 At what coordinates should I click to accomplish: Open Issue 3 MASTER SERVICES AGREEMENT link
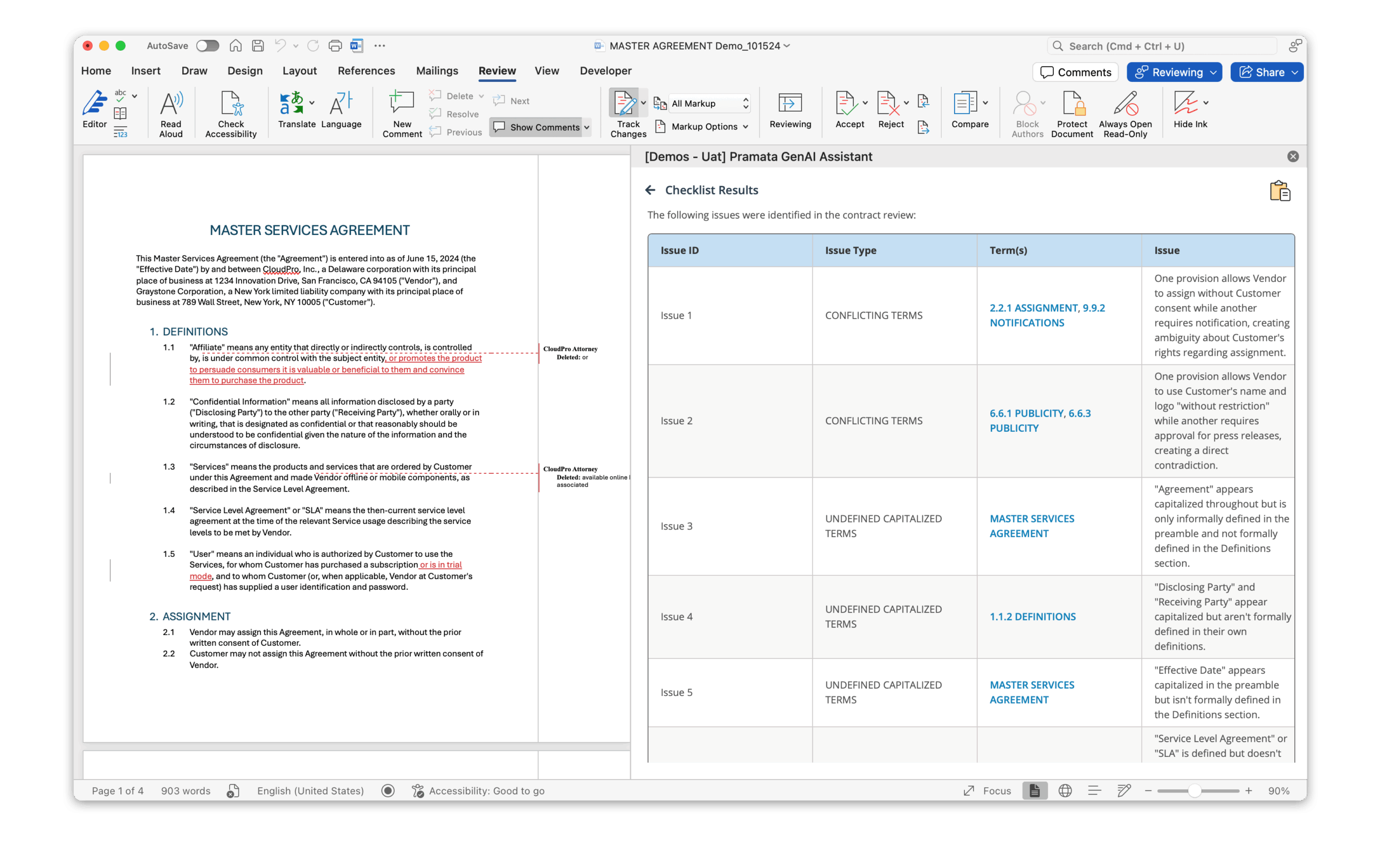pyautogui.click(x=1032, y=526)
